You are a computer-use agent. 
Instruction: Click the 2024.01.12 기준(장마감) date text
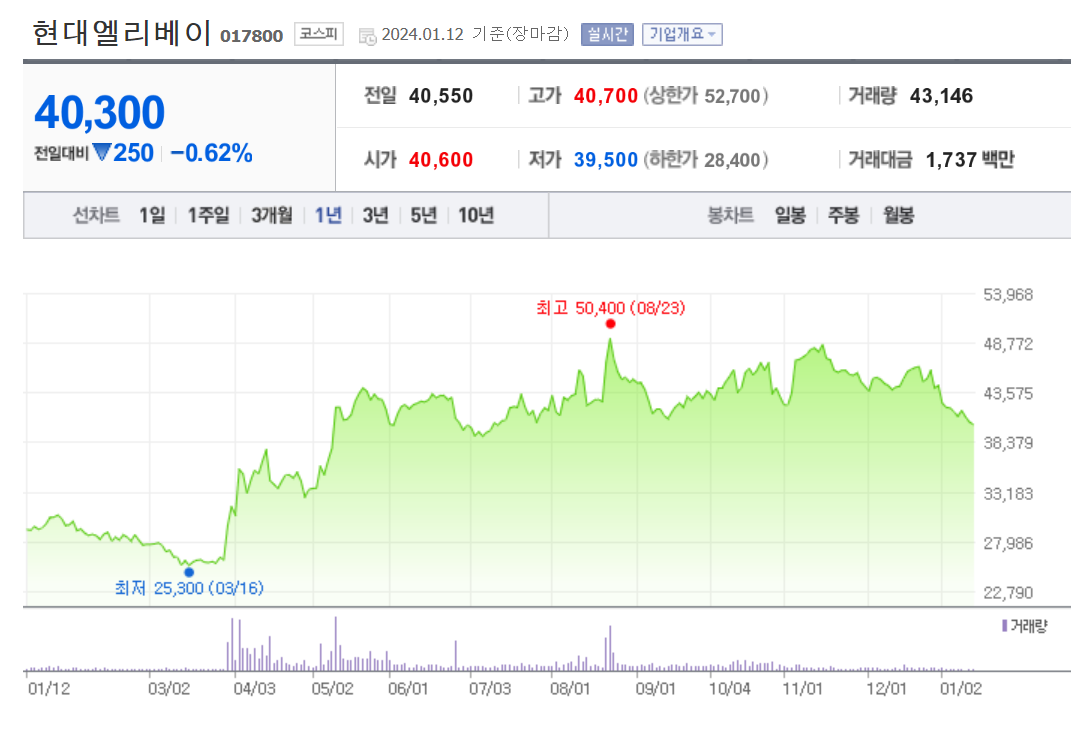pyautogui.click(x=475, y=34)
